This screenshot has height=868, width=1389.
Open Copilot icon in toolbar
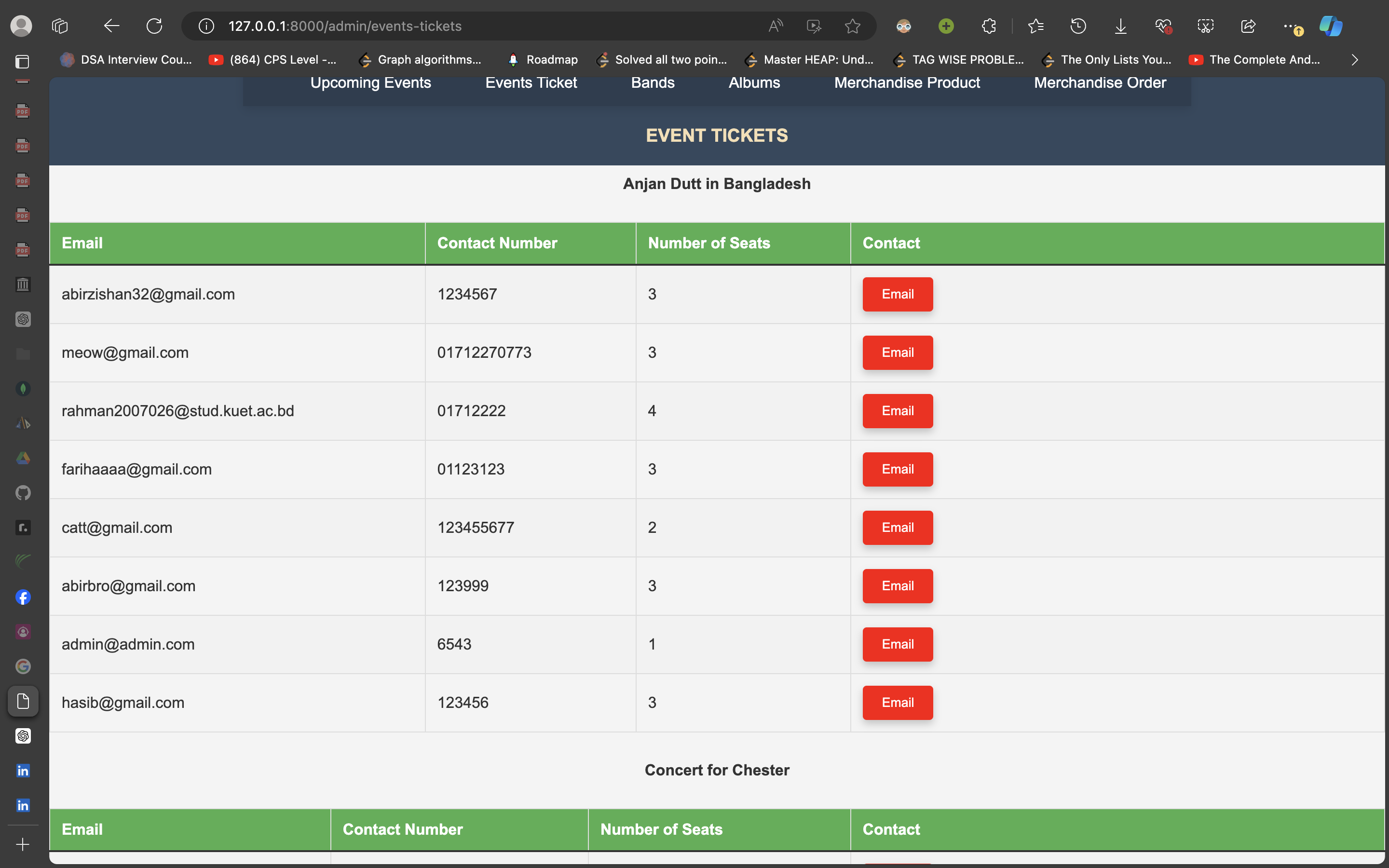(x=1330, y=26)
